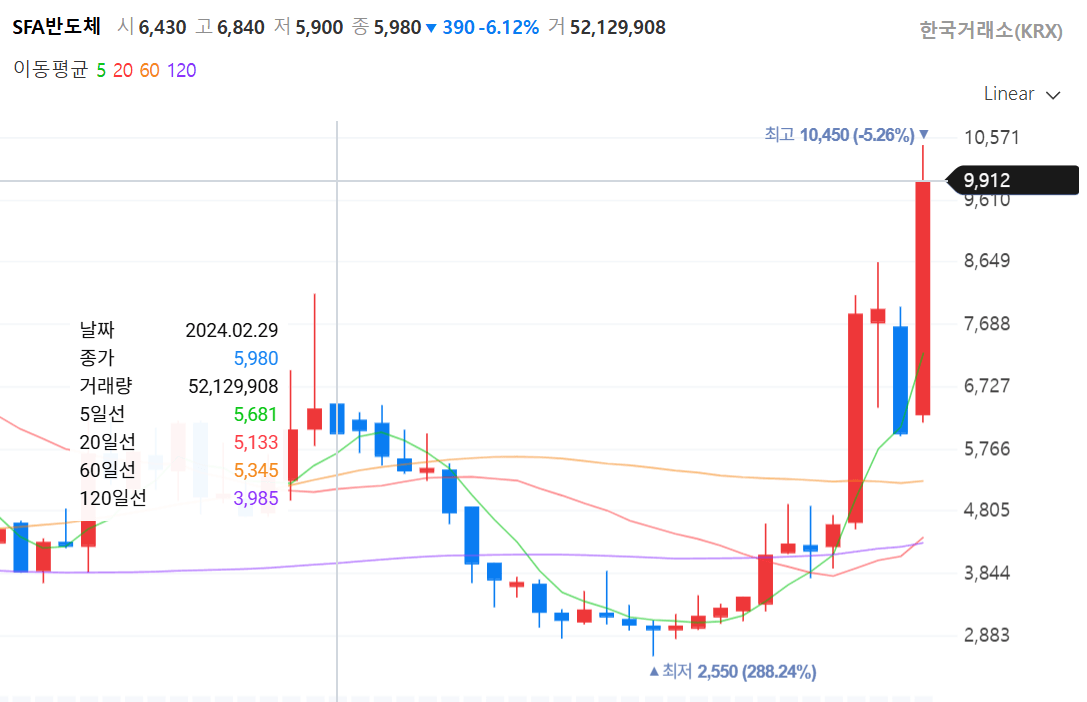Click the 120-day moving average label
Image resolution: width=1087 pixels, height=702 pixels.
click(x=182, y=70)
